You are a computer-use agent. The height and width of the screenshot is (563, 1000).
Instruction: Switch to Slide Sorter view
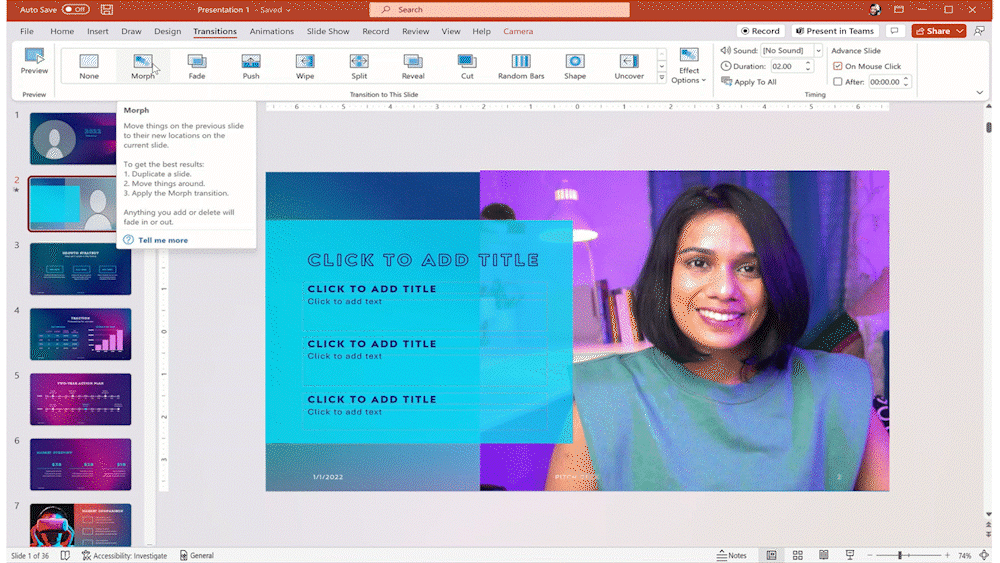click(797, 555)
